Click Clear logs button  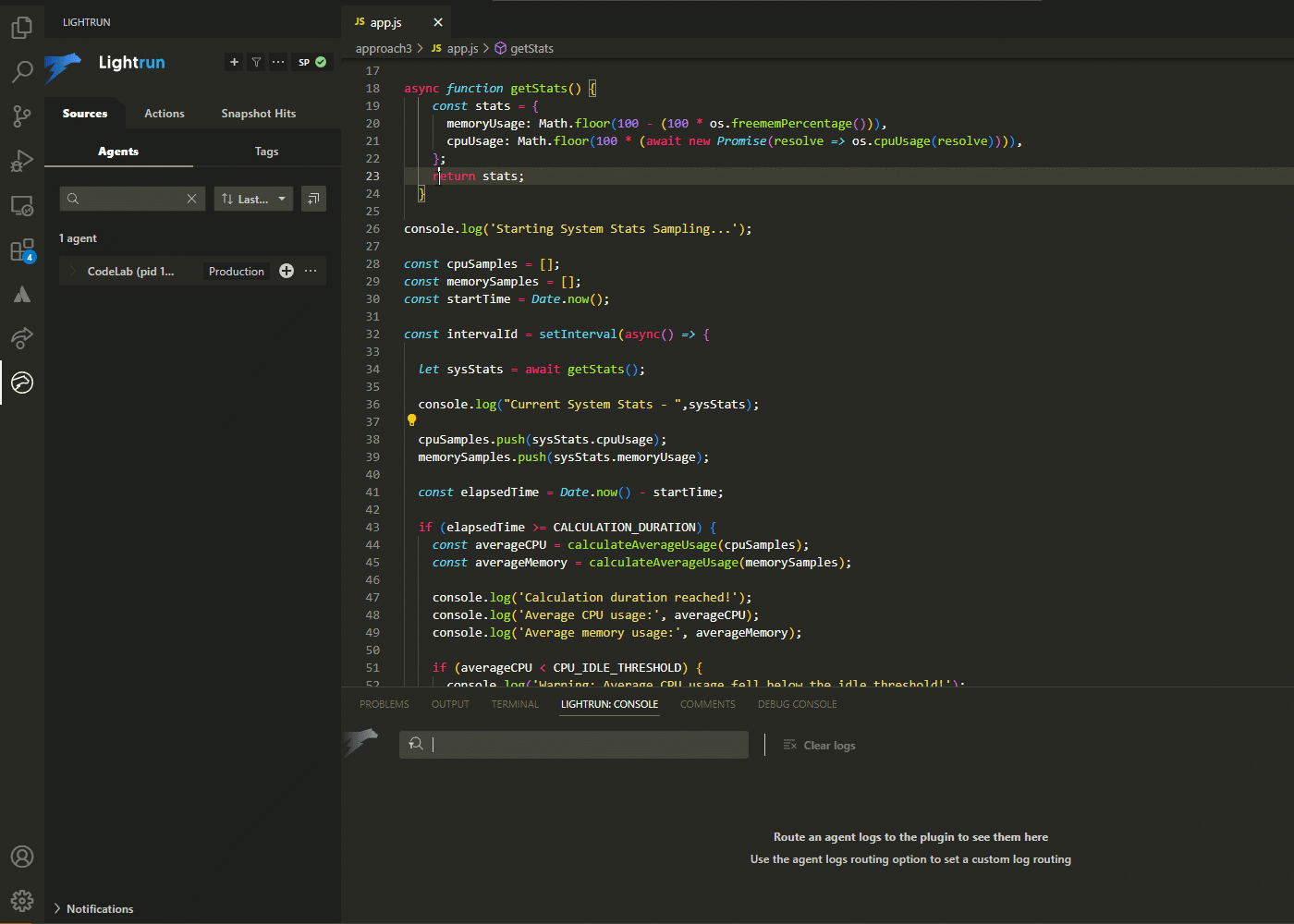tap(820, 746)
